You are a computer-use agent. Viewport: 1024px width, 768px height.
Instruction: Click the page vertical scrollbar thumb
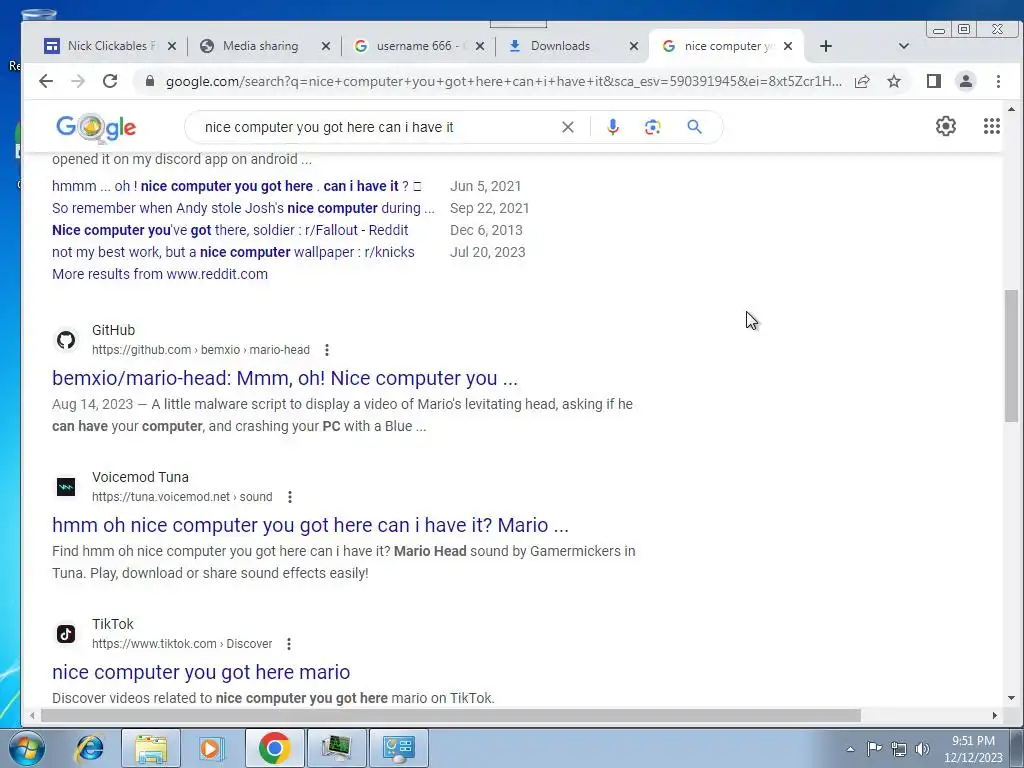[x=1011, y=356]
